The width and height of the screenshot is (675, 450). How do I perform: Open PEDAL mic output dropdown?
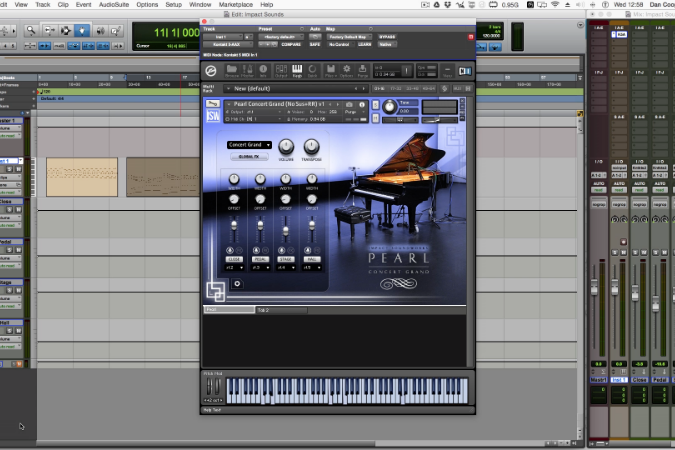point(261,268)
